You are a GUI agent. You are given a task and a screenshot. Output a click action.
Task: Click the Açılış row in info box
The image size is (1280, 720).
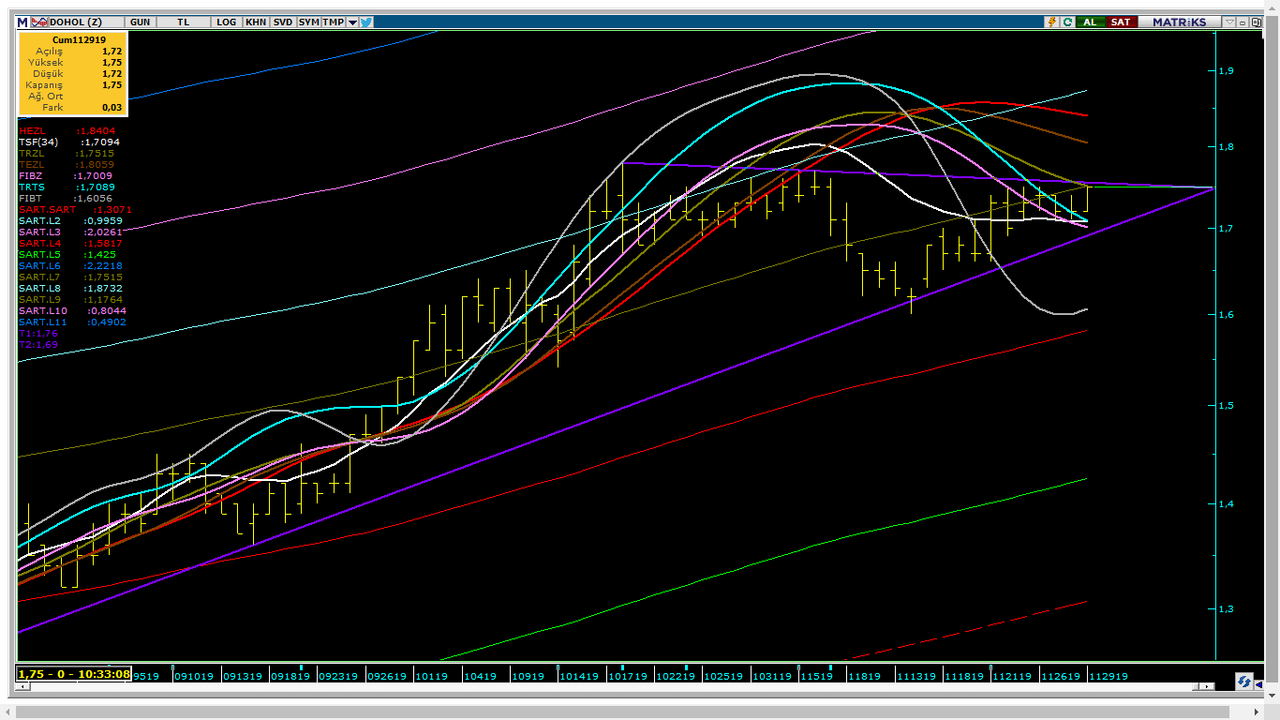71,50
